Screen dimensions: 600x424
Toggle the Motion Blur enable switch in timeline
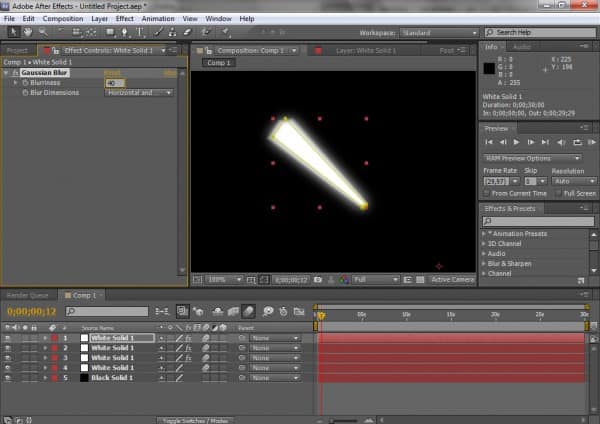[x=248, y=311]
